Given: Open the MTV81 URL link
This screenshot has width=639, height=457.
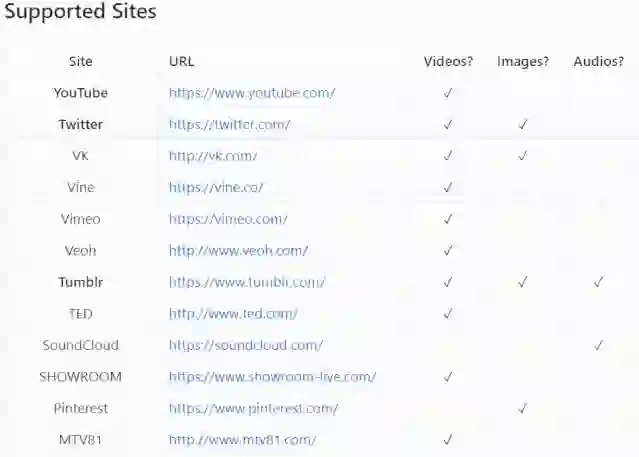Looking at the screenshot, I should (243, 439).
